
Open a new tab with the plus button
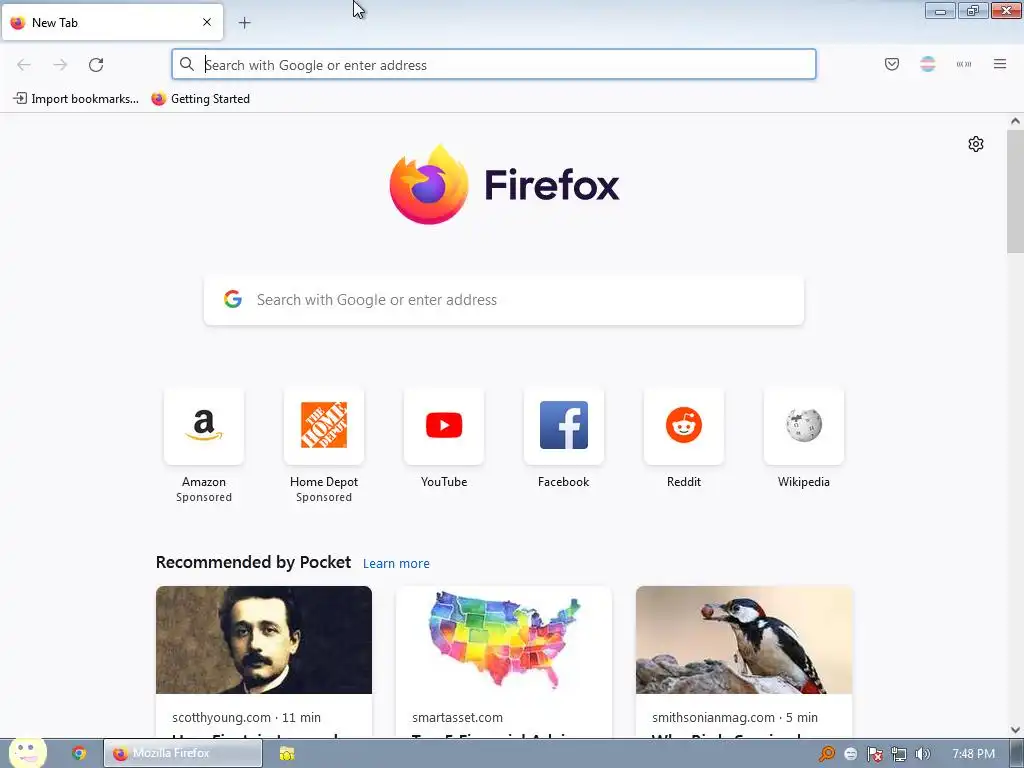tap(244, 23)
